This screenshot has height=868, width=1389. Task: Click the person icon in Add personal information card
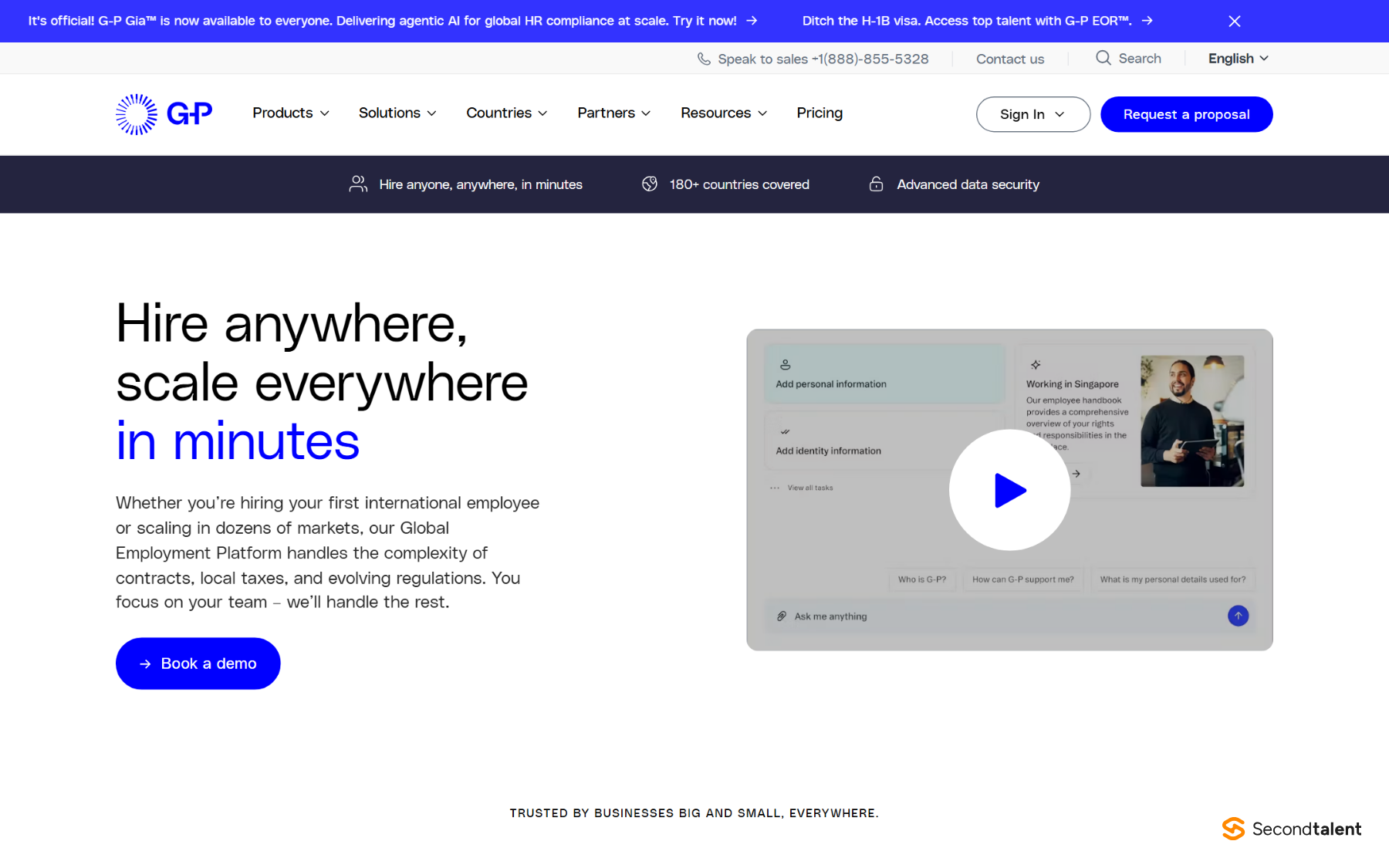pyautogui.click(x=786, y=364)
